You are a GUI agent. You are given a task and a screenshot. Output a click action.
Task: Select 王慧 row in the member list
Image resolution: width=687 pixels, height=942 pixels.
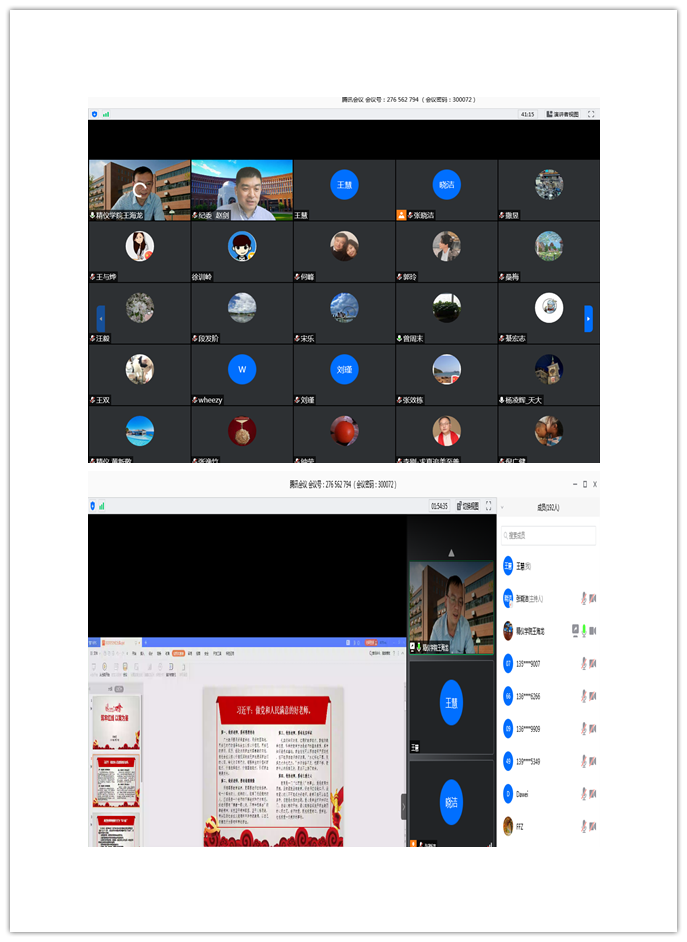click(x=549, y=566)
